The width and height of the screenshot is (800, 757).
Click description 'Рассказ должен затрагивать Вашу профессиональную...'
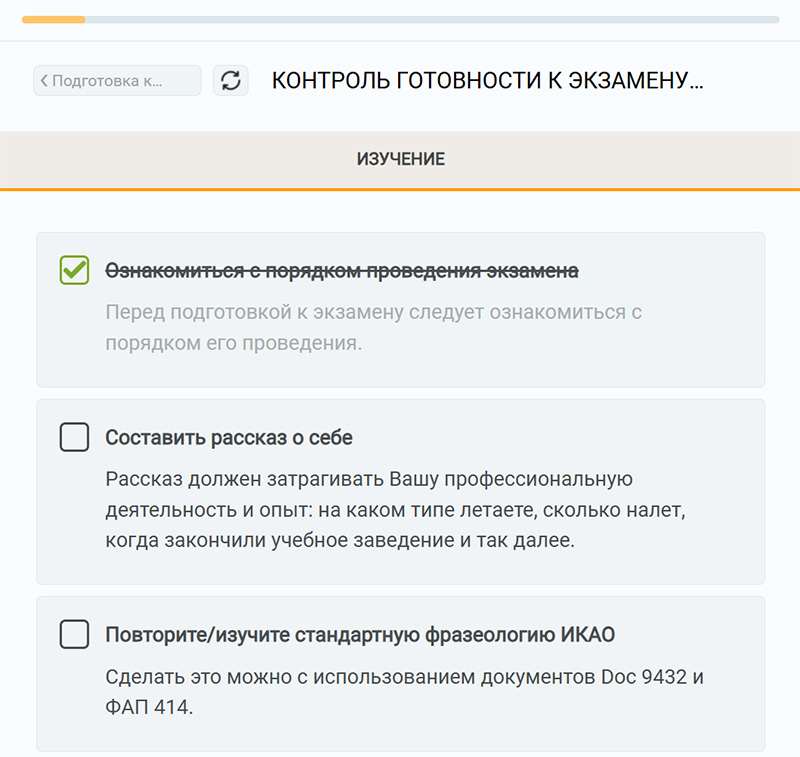(x=395, y=510)
